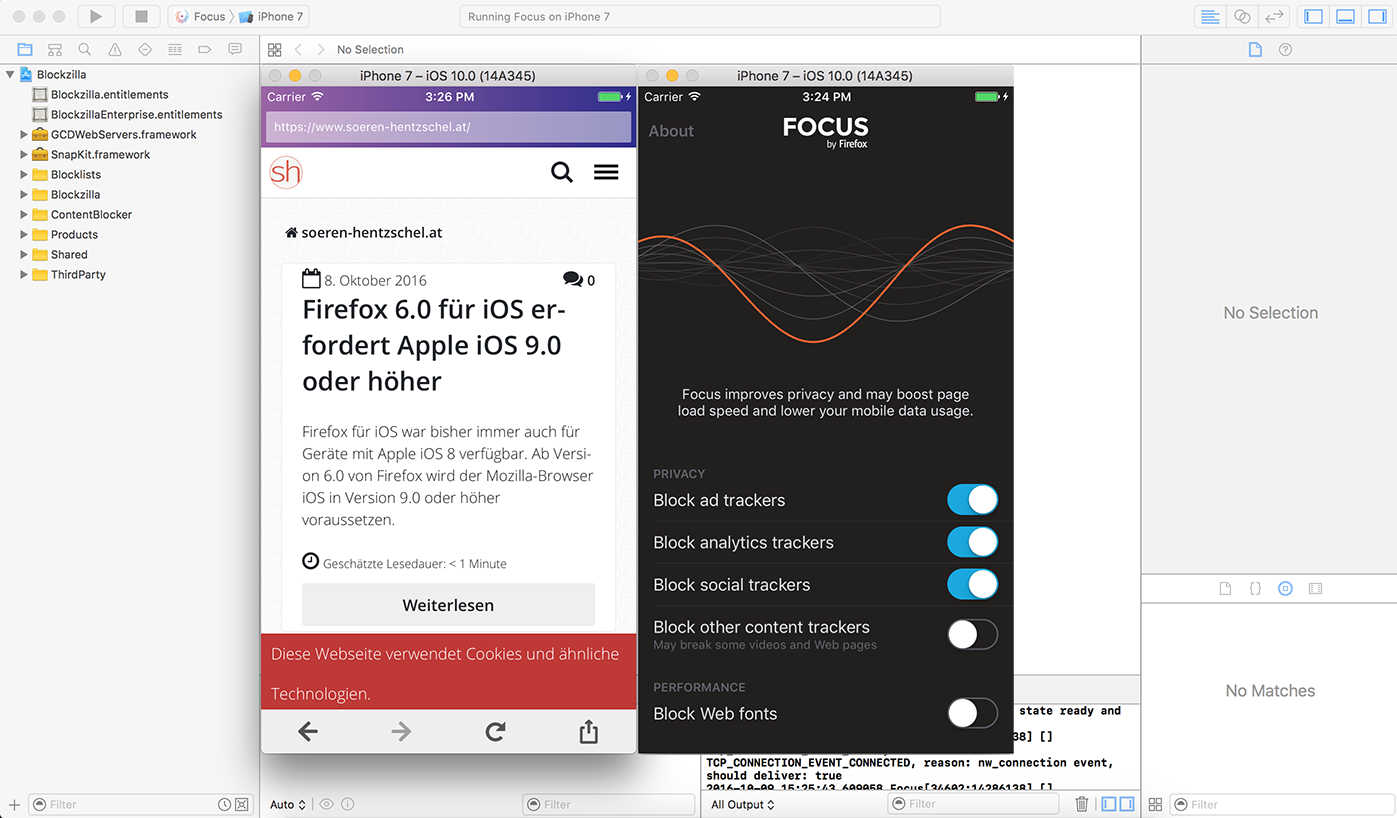
Task: Expand the GCDWebServers.framework group
Action: click(24, 134)
